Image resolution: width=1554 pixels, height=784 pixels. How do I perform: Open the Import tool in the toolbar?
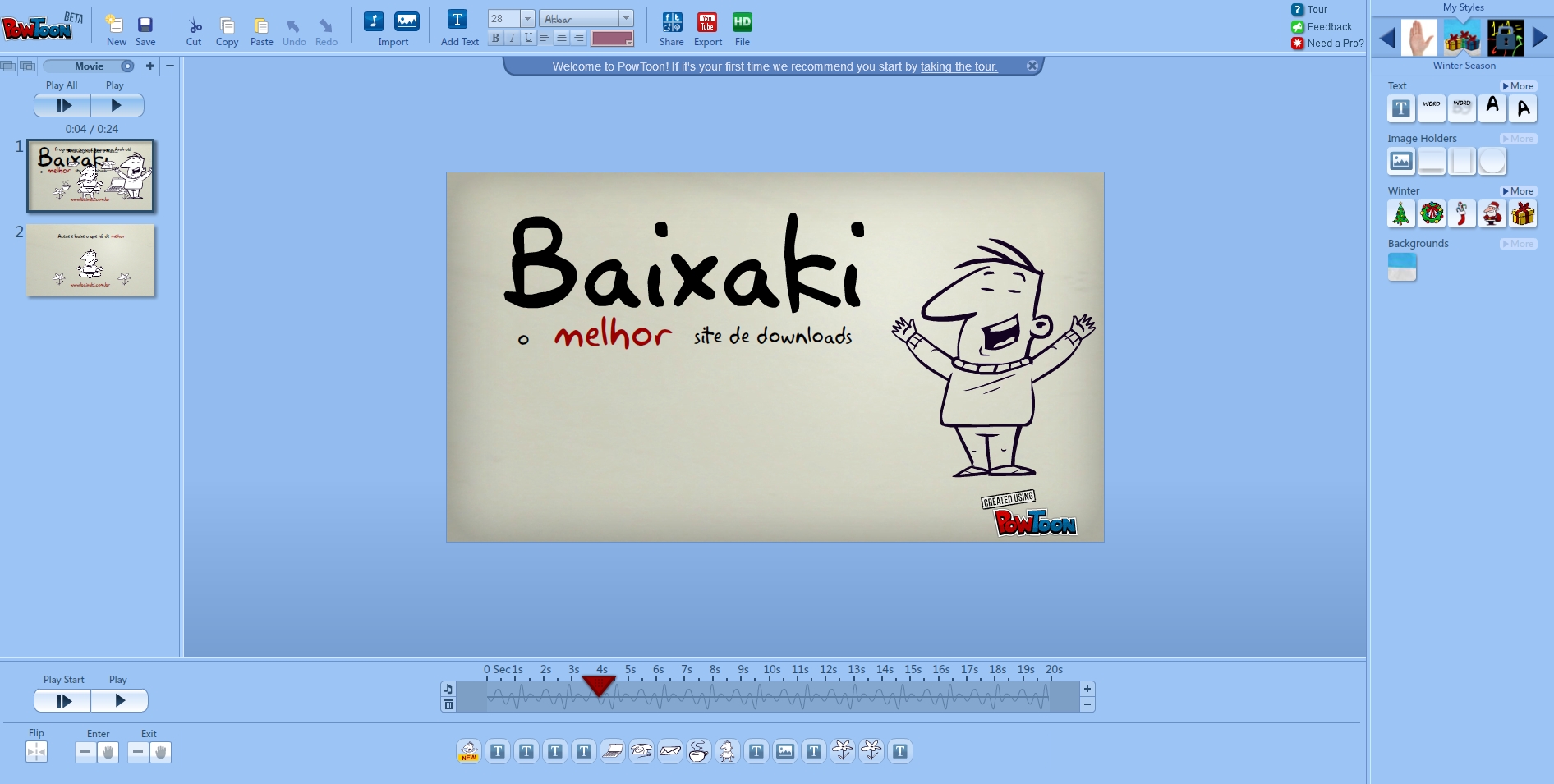click(x=393, y=26)
